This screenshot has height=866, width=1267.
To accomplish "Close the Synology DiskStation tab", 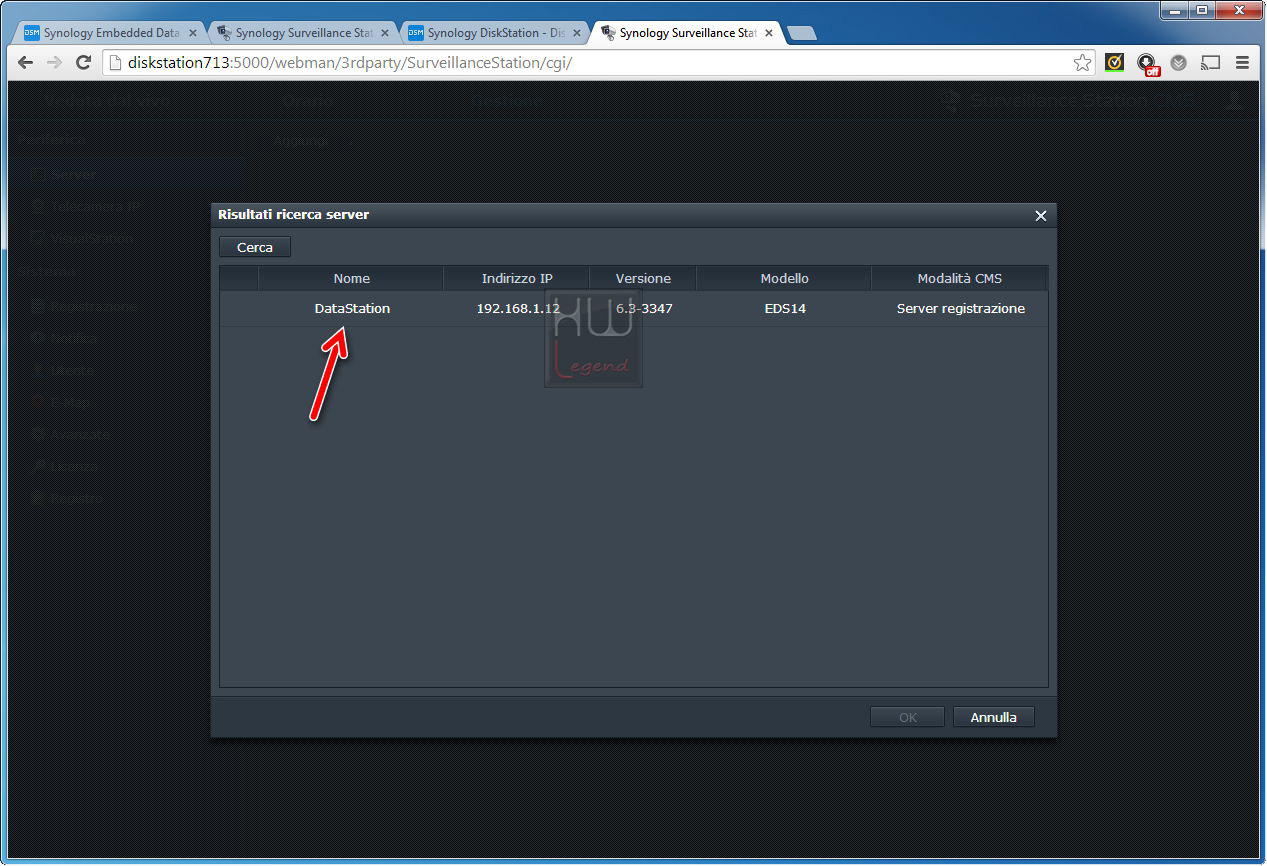I will pyautogui.click(x=577, y=33).
